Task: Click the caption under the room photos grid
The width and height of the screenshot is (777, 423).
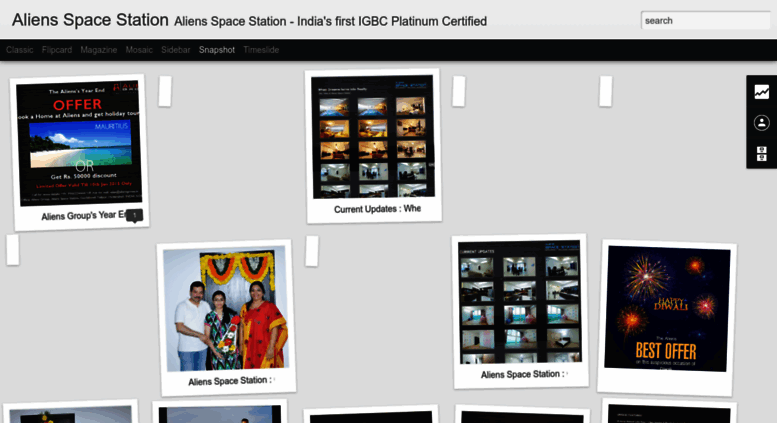Action: pyautogui.click(x=524, y=374)
